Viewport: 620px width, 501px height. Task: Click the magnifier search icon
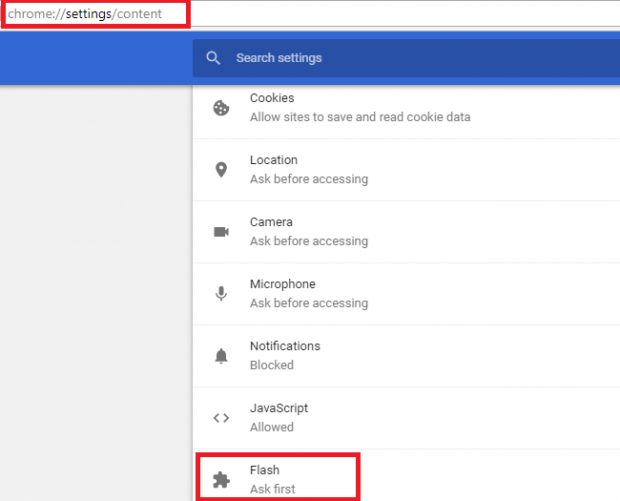pos(213,58)
